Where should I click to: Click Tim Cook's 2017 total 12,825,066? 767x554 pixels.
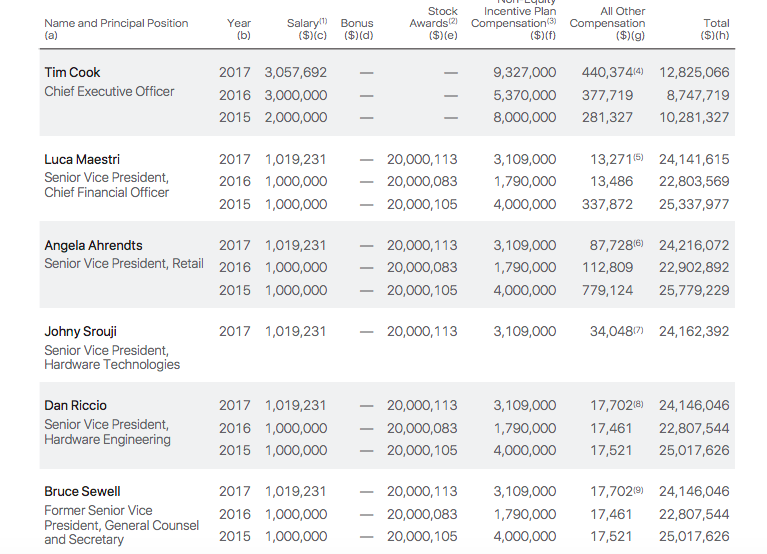(x=694, y=73)
